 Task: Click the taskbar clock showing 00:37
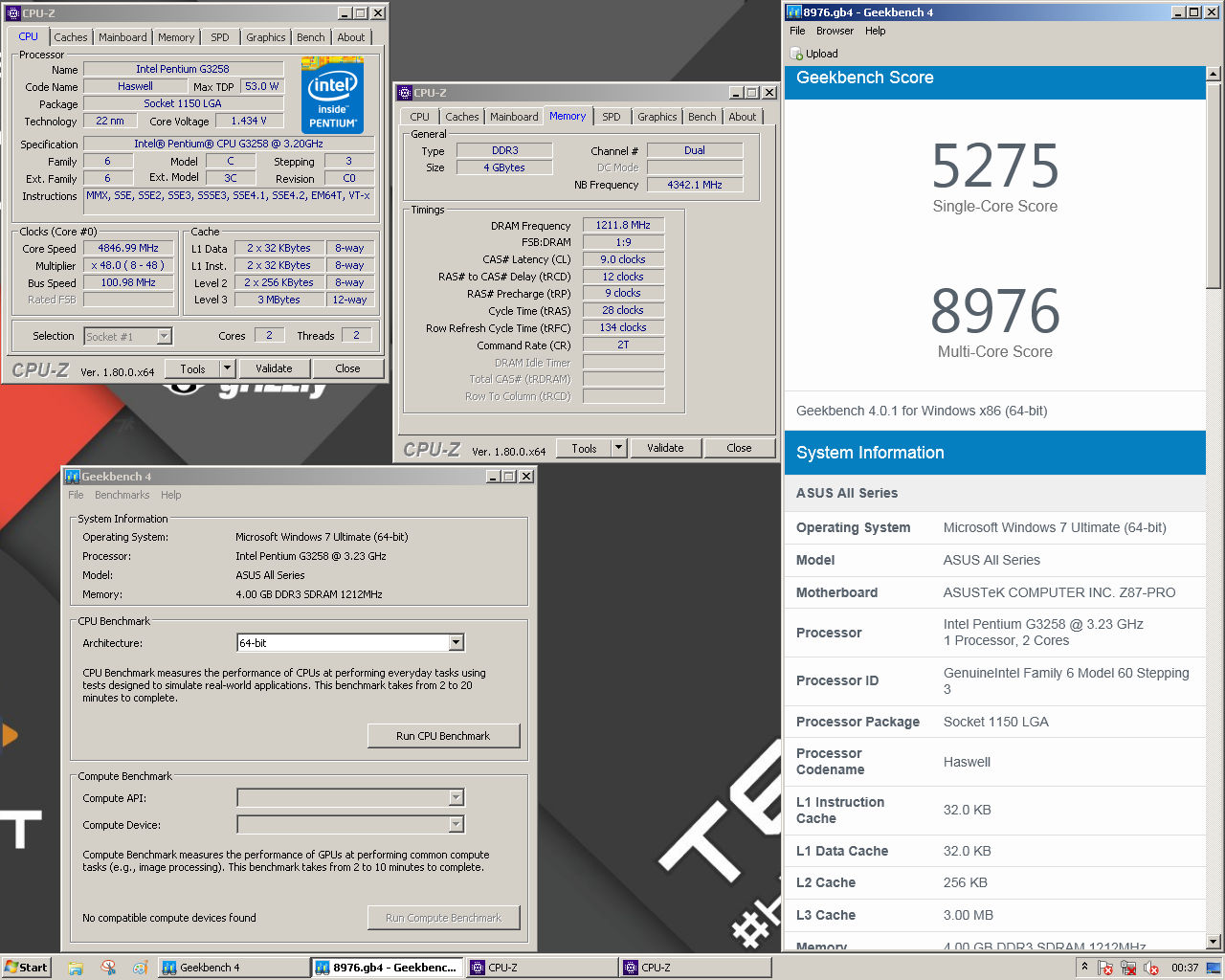[x=1185, y=968]
